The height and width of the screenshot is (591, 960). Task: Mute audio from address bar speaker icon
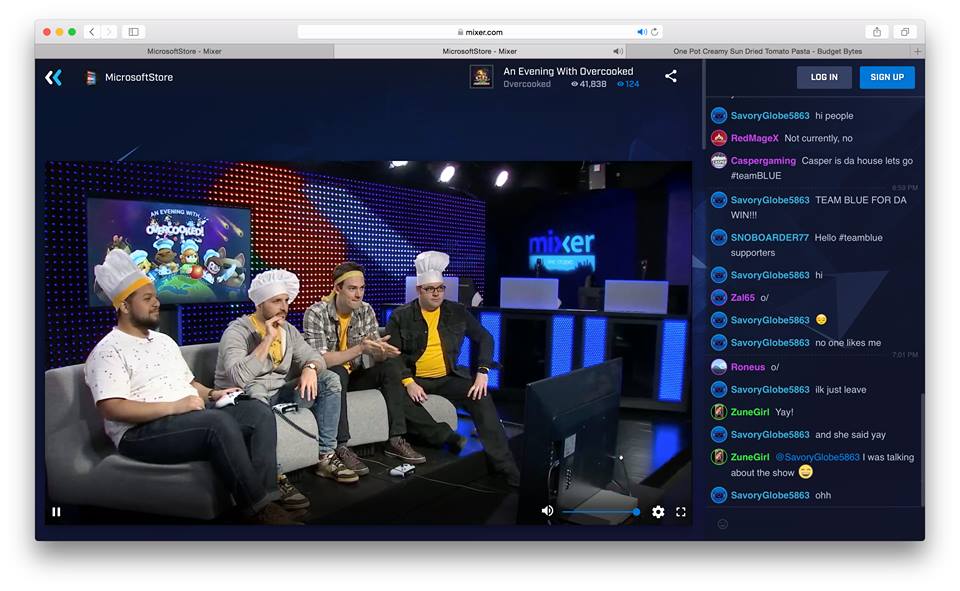(641, 32)
